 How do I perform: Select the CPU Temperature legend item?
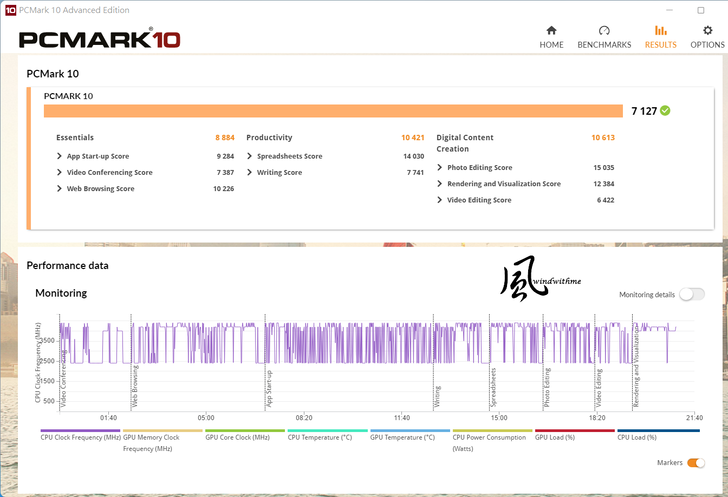[320, 437]
